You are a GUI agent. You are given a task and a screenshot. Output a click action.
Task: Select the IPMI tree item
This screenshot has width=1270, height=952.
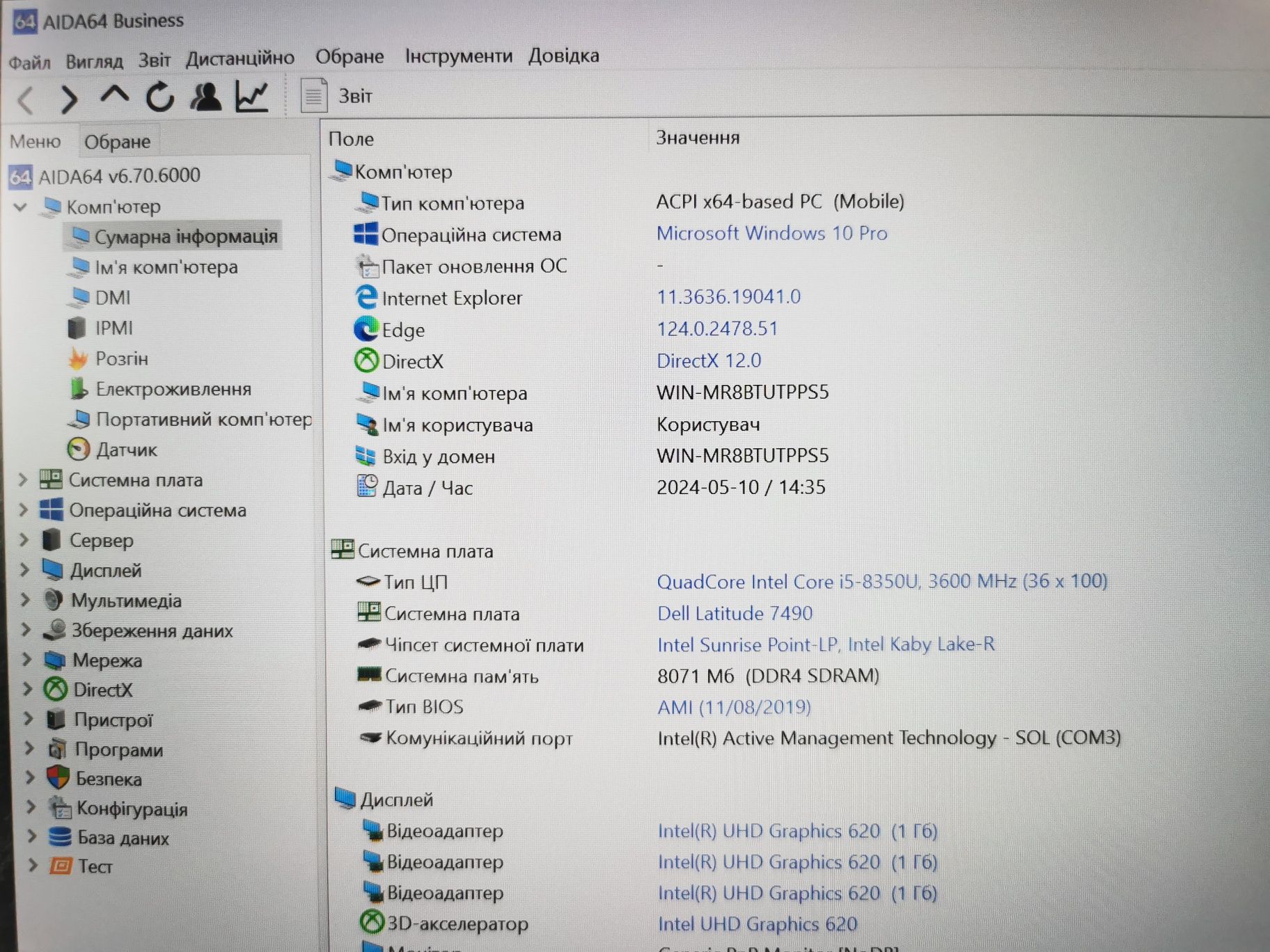pyautogui.click(x=100, y=328)
